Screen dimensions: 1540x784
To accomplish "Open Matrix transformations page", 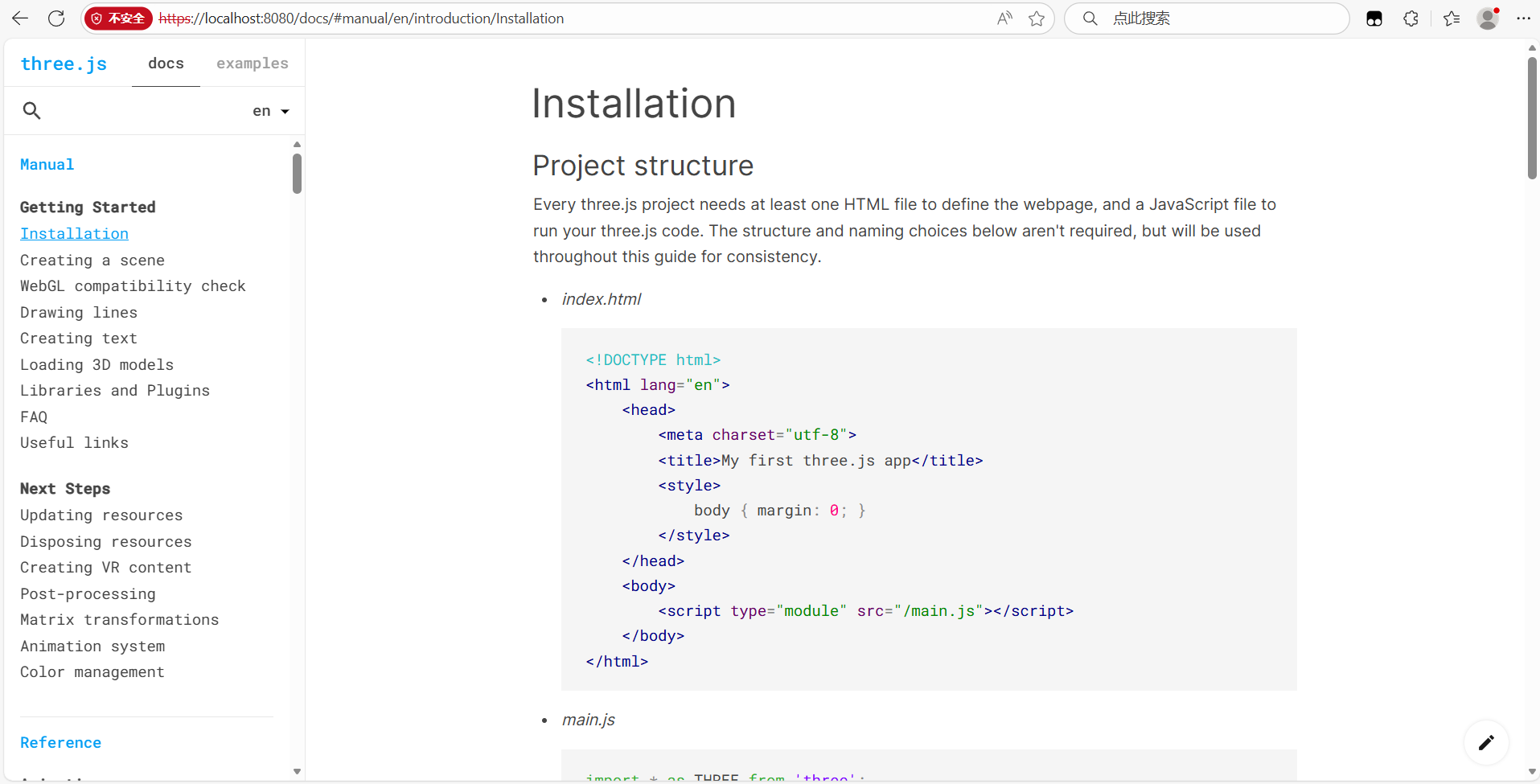I will coord(120,620).
